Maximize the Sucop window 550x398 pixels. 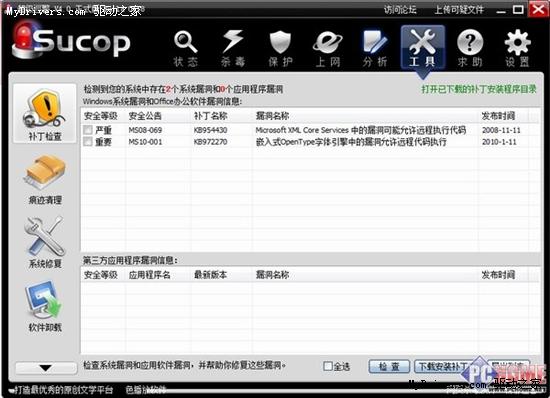[518, 9]
